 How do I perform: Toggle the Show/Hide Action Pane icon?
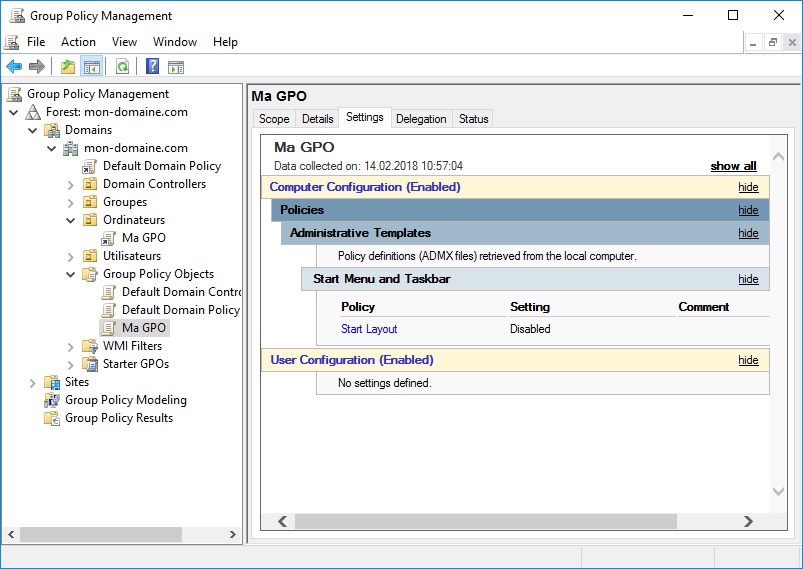pyautogui.click(x=176, y=67)
